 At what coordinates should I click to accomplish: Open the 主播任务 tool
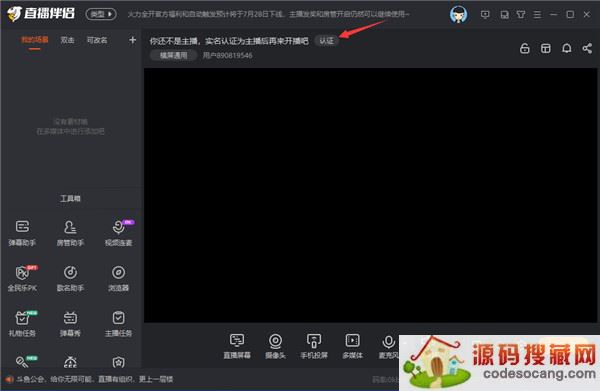119,324
